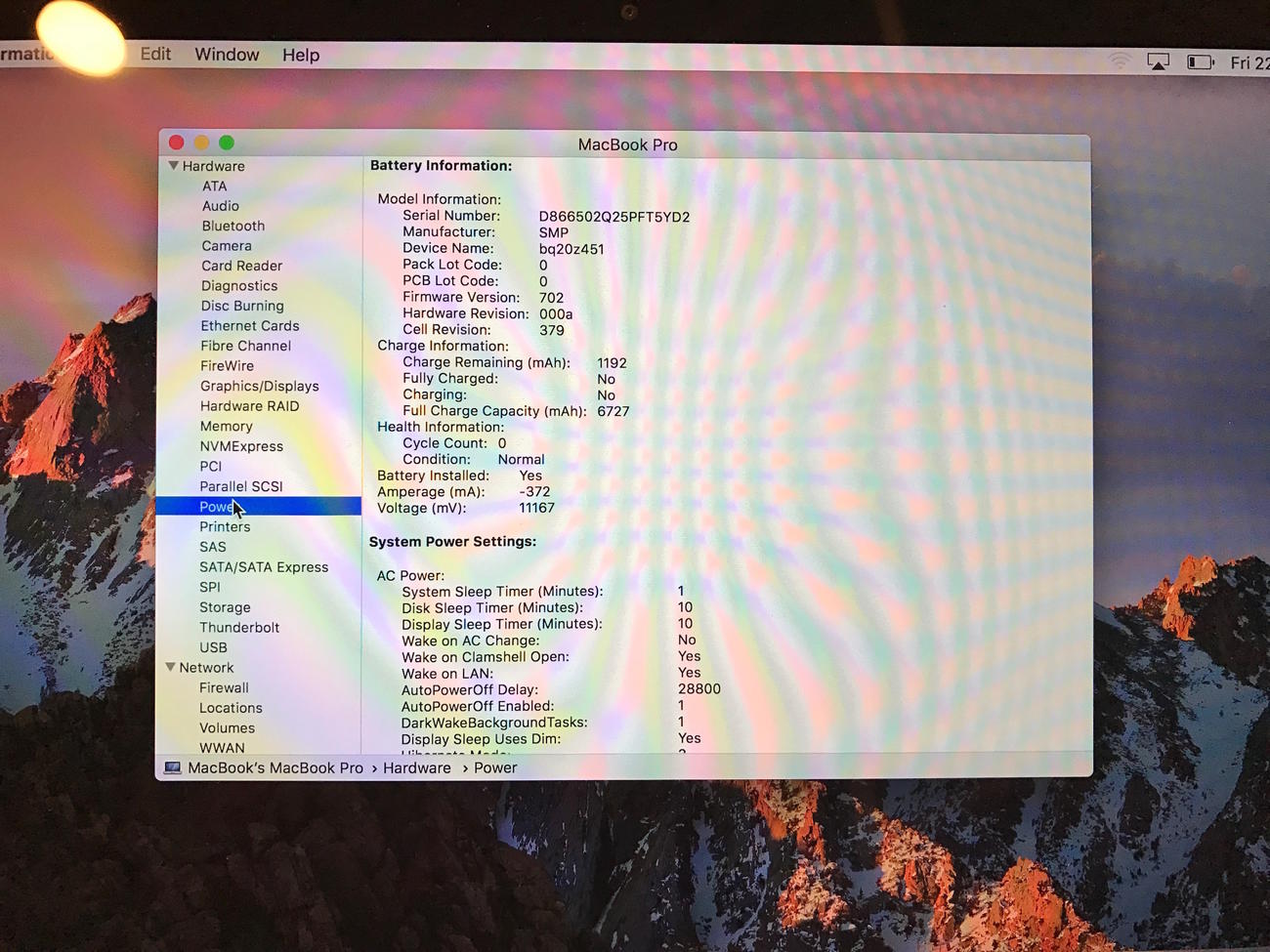1270x952 pixels.
Task: Select NVMExpress in the sidebar
Action: 241,446
